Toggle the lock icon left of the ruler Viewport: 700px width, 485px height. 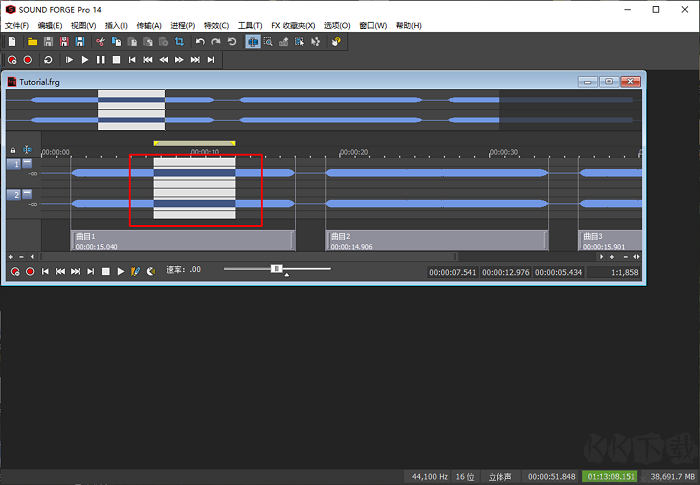pyautogui.click(x=13, y=151)
